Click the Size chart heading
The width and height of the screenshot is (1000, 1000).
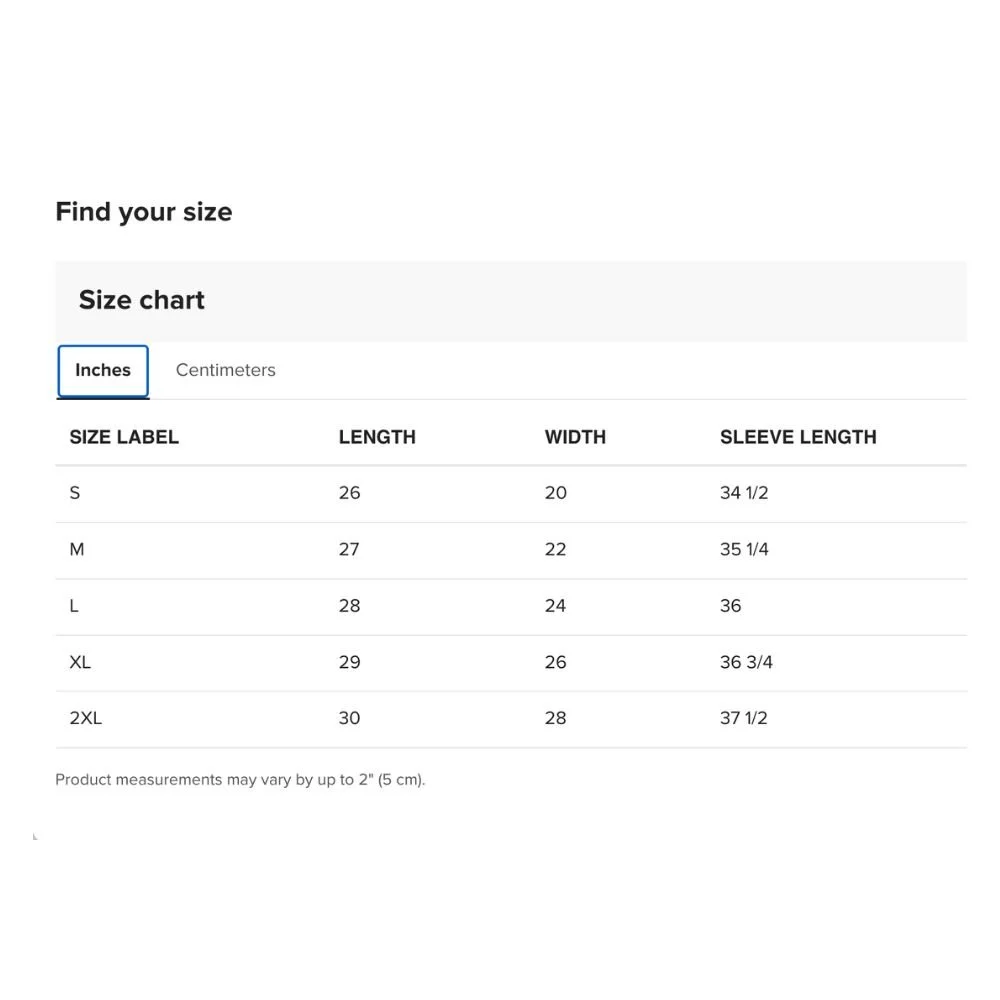click(x=142, y=300)
